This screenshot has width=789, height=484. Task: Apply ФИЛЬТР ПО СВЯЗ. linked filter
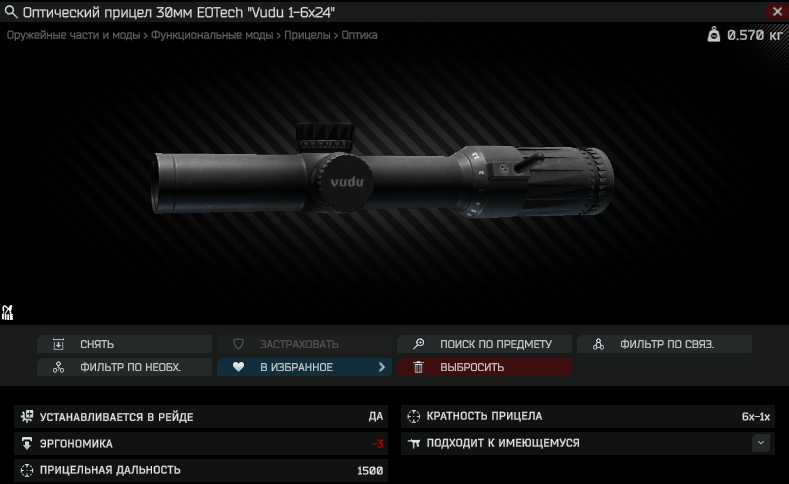(x=664, y=344)
